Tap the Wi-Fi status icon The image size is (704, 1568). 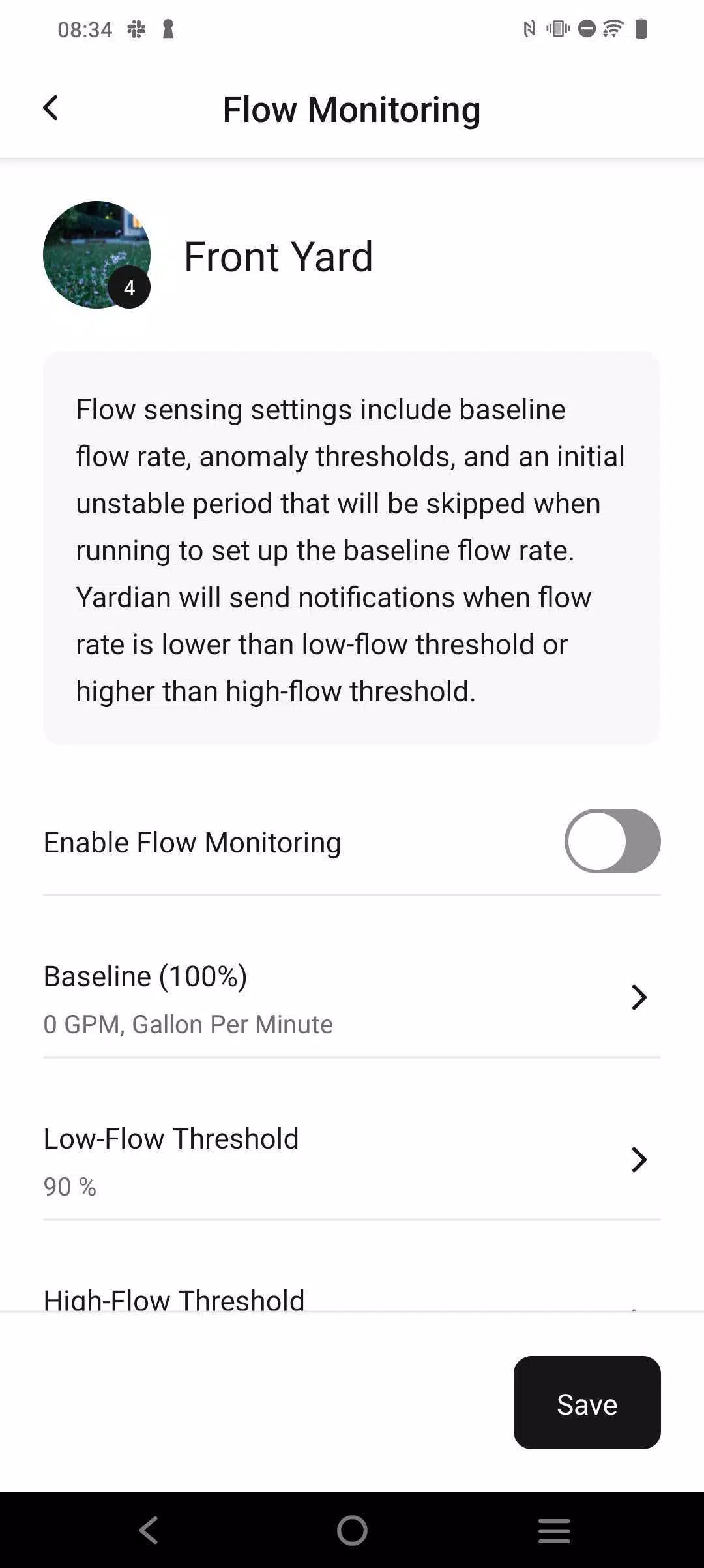[x=613, y=29]
